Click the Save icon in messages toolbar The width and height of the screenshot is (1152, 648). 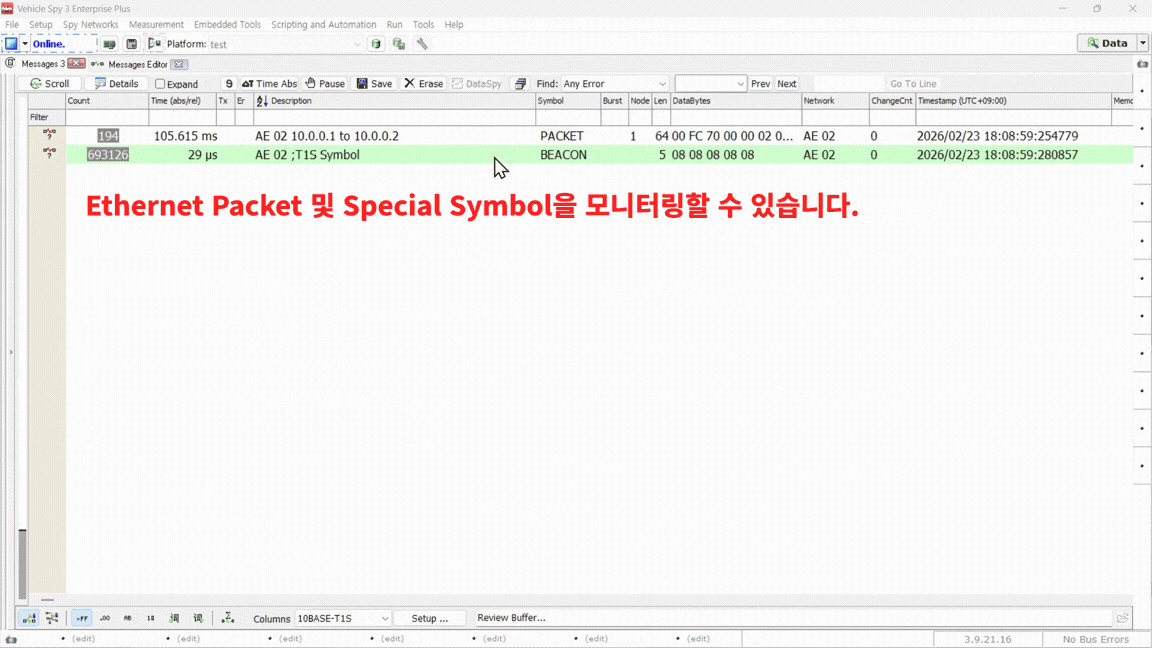pyautogui.click(x=374, y=84)
